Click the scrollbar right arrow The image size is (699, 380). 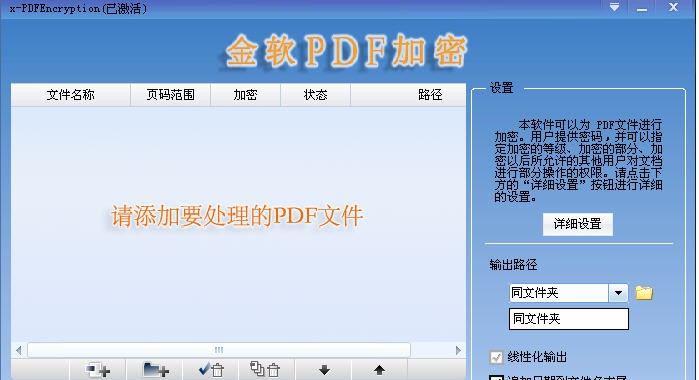point(458,351)
